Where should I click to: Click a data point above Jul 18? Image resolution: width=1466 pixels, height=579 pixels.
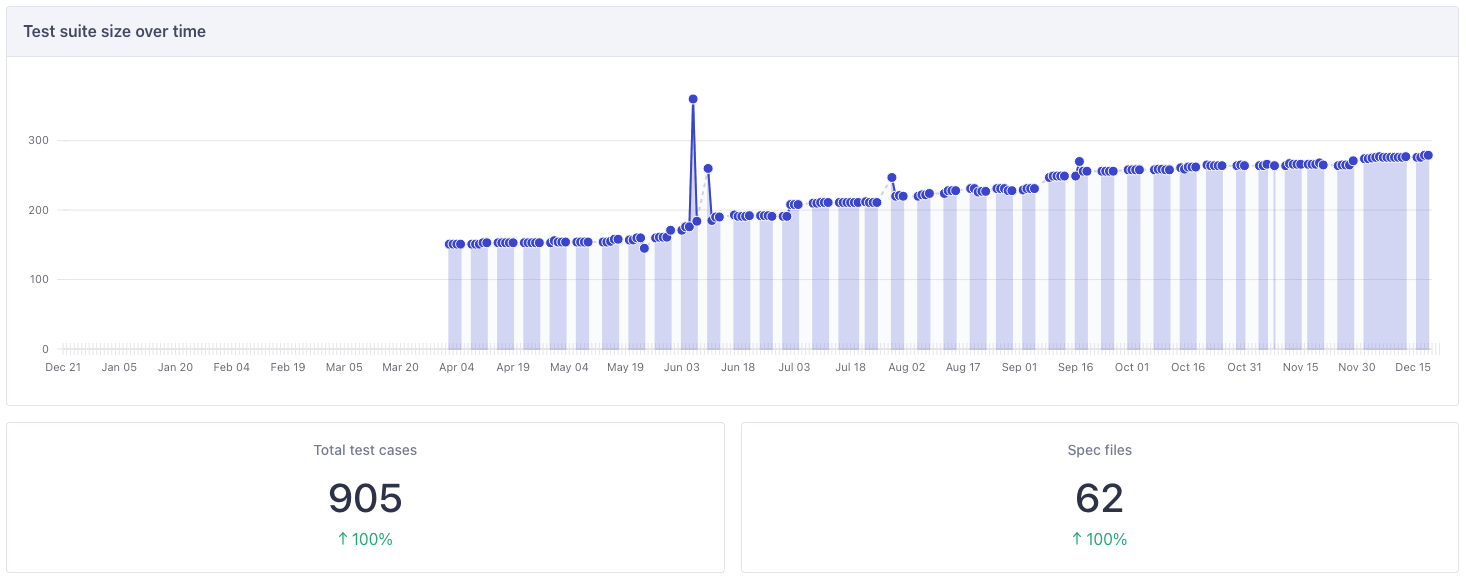[x=851, y=201]
